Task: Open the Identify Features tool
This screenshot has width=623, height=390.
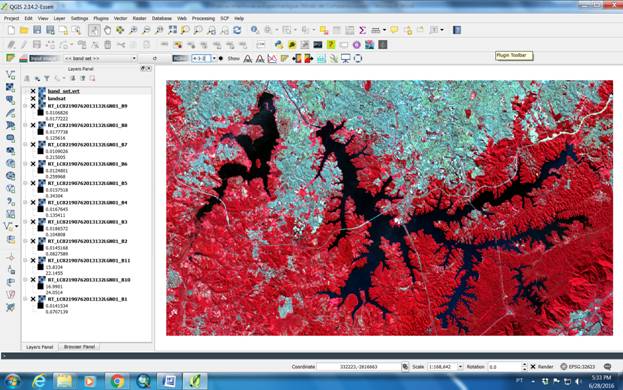Action: 255,30
